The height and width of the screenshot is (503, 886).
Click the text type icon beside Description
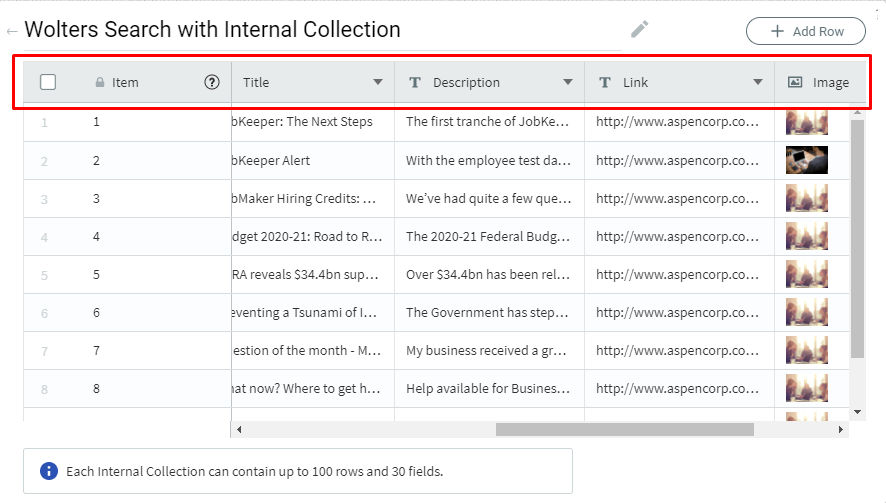(415, 83)
